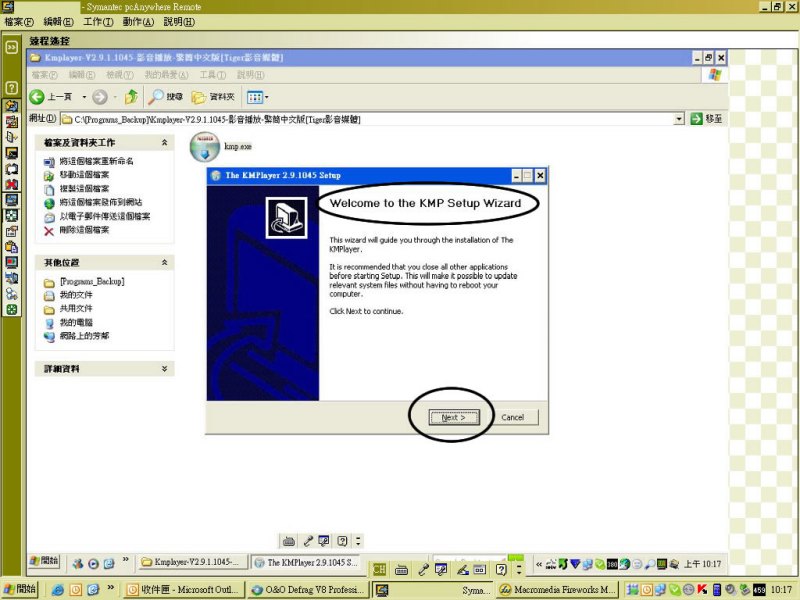The height and width of the screenshot is (600, 800).
Task: Click the clipboard transfer sidebar icon
Action: (11, 247)
